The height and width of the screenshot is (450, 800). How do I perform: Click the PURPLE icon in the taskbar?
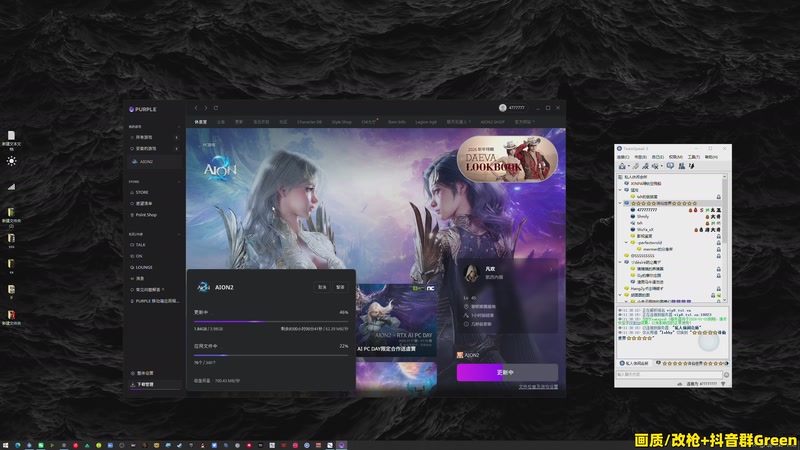(341, 445)
